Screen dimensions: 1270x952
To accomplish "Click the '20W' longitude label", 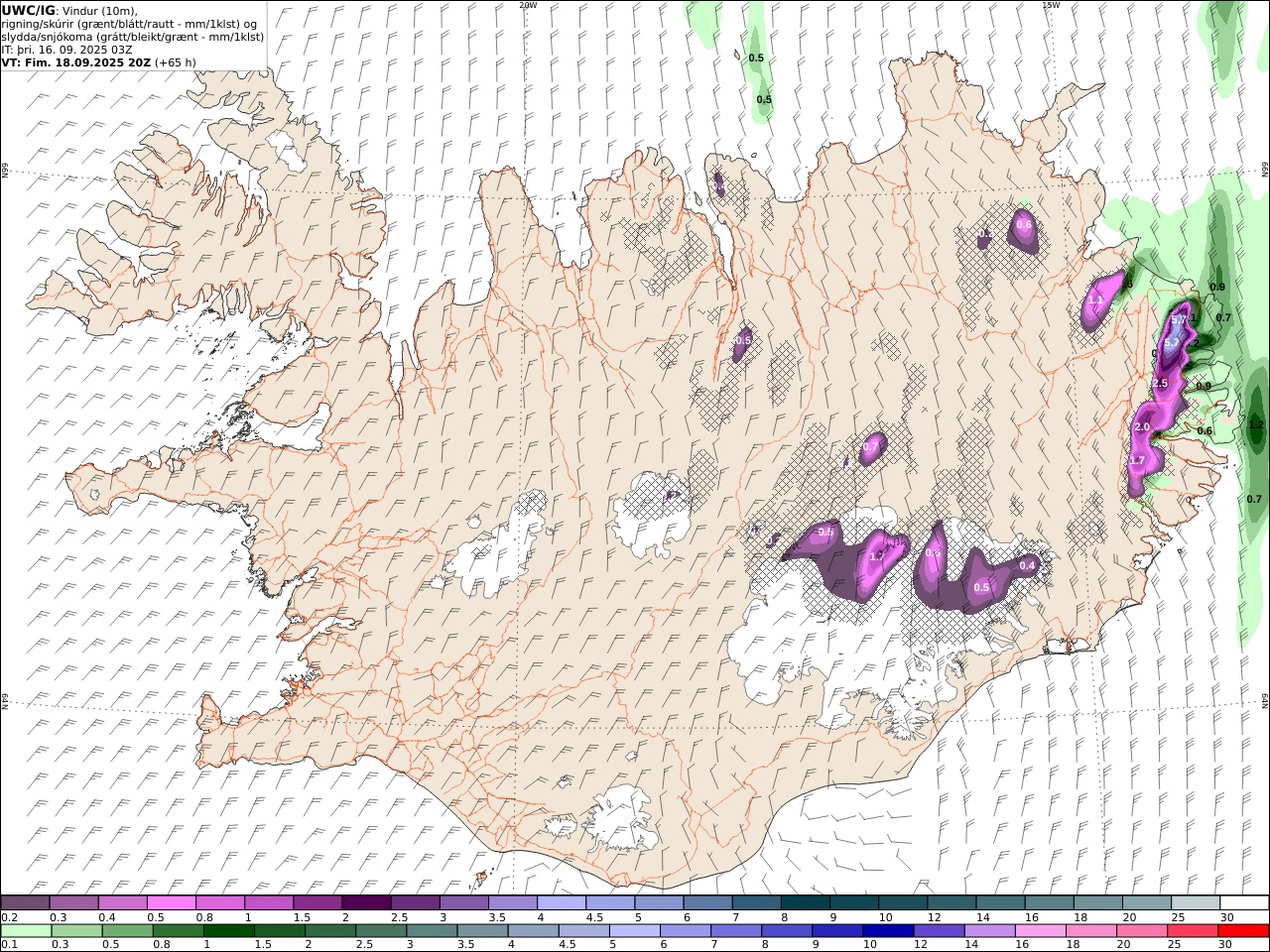I will (528, 4).
